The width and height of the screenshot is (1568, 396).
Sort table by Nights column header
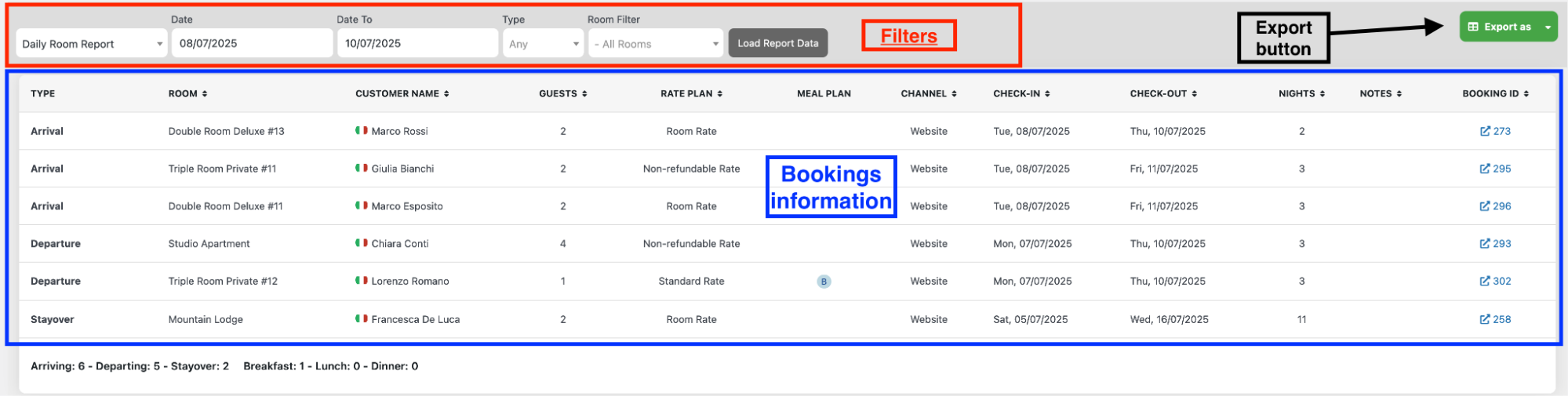(1301, 93)
